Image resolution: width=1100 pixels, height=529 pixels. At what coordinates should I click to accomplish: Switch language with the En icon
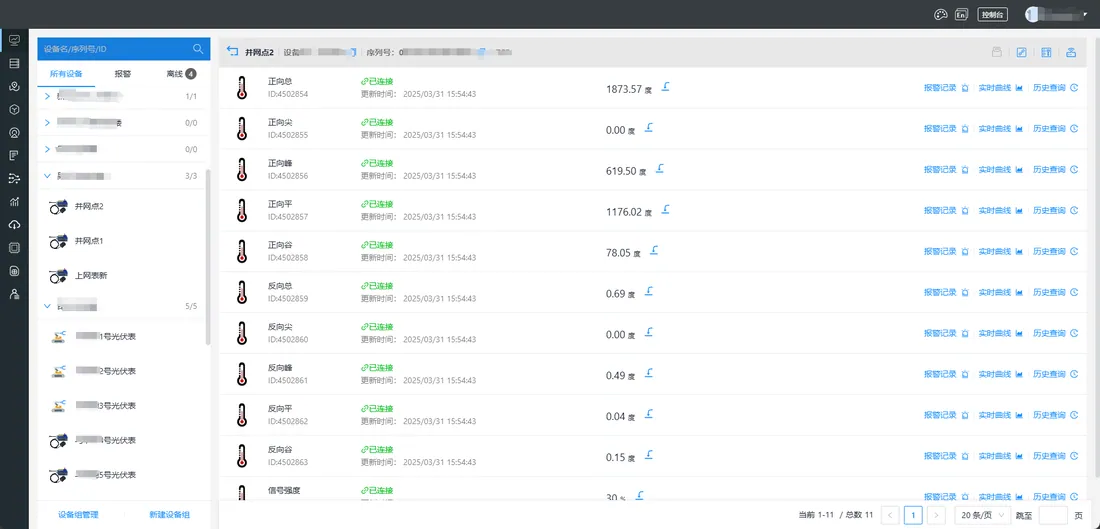962,15
